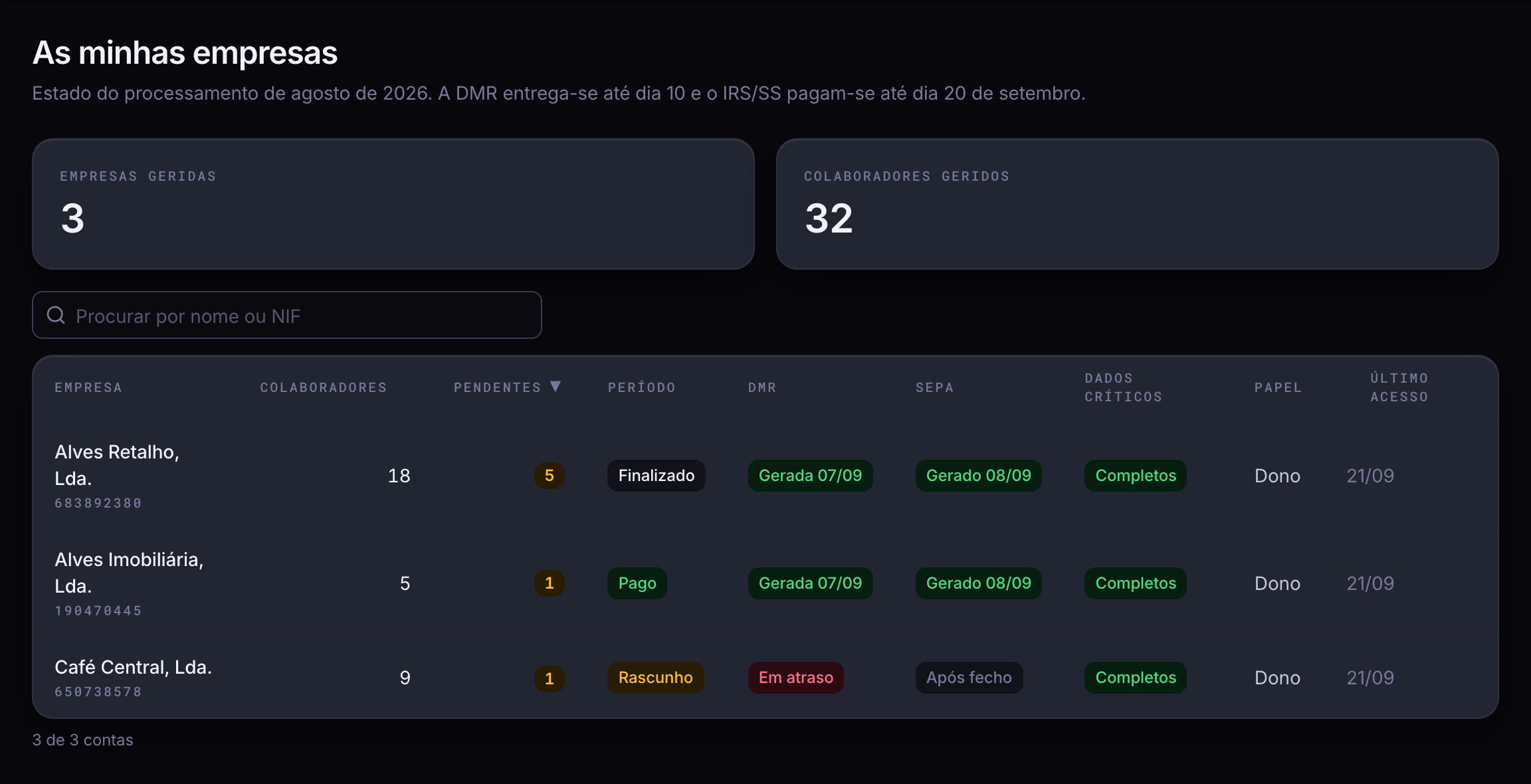Click the Último Acesso column header

pos(1399,387)
